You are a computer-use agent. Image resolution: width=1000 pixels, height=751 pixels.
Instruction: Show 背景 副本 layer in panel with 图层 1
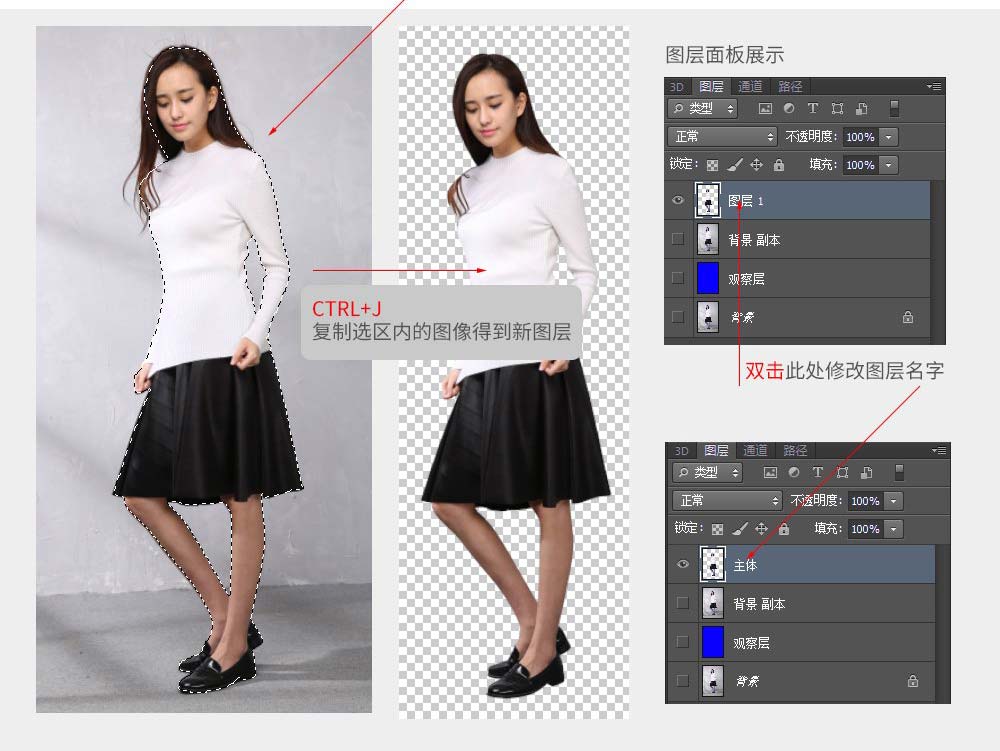678,239
